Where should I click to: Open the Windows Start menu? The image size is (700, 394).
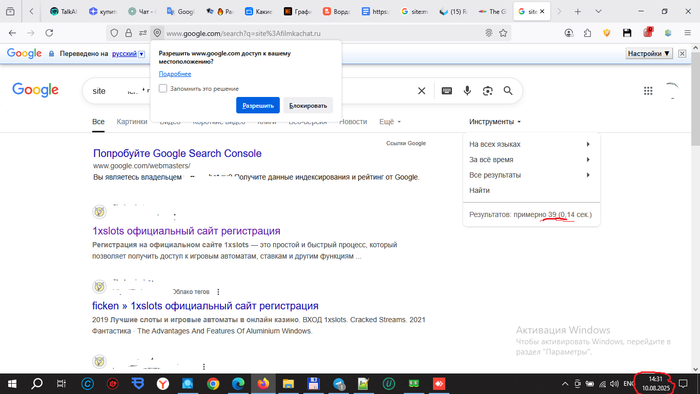point(12,384)
